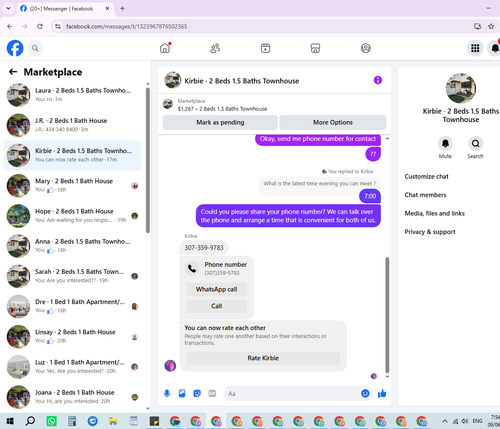
Task: Open Mary 2 Beds 1 Bath House chat
Action: click(x=72, y=185)
